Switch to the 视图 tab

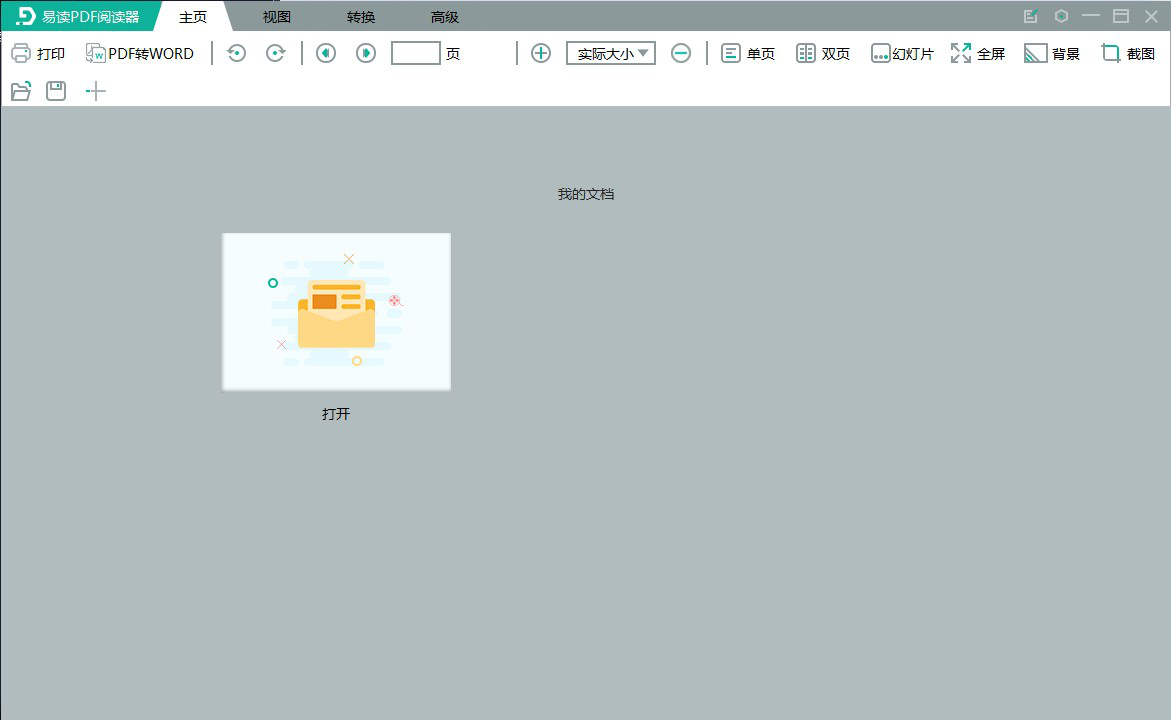(277, 17)
